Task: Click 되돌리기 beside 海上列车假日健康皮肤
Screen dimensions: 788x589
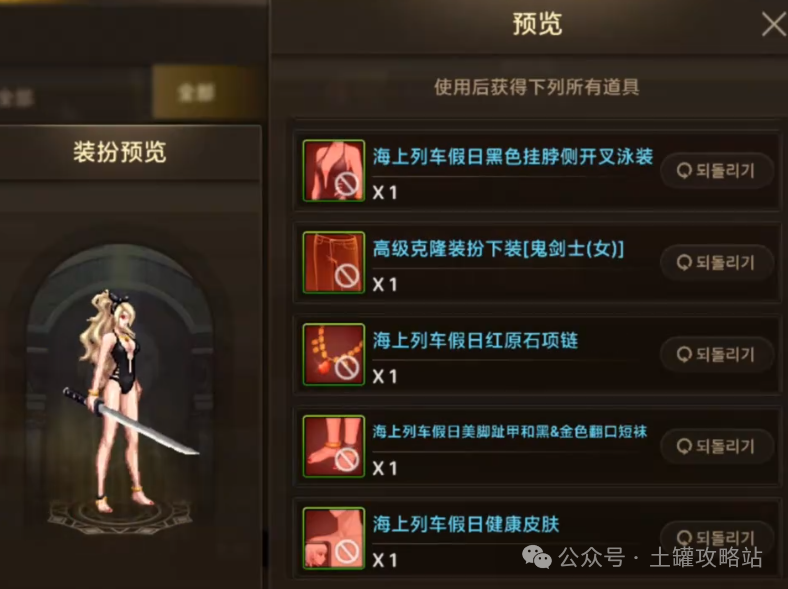Action: [x=717, y=537]
